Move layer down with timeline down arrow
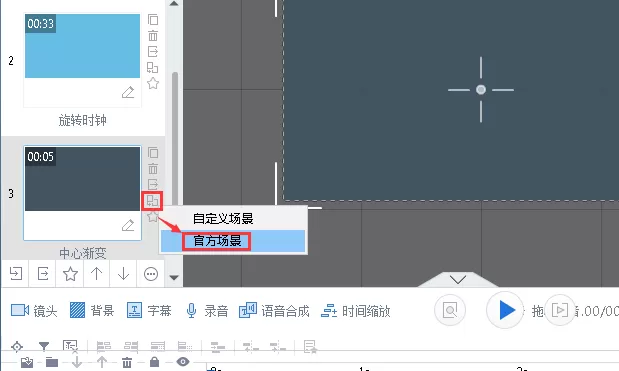 77,362
